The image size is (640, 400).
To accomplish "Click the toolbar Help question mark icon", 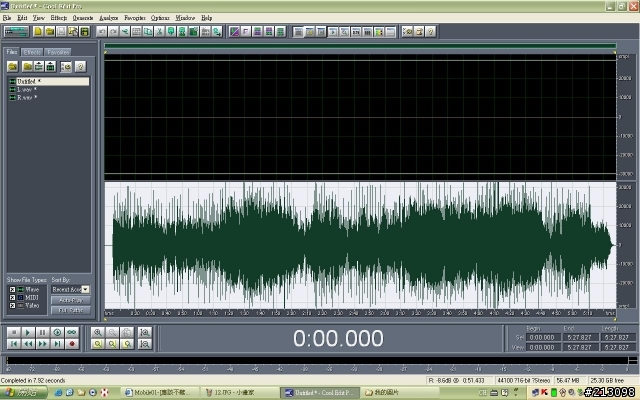I will (x=430, y=31).
